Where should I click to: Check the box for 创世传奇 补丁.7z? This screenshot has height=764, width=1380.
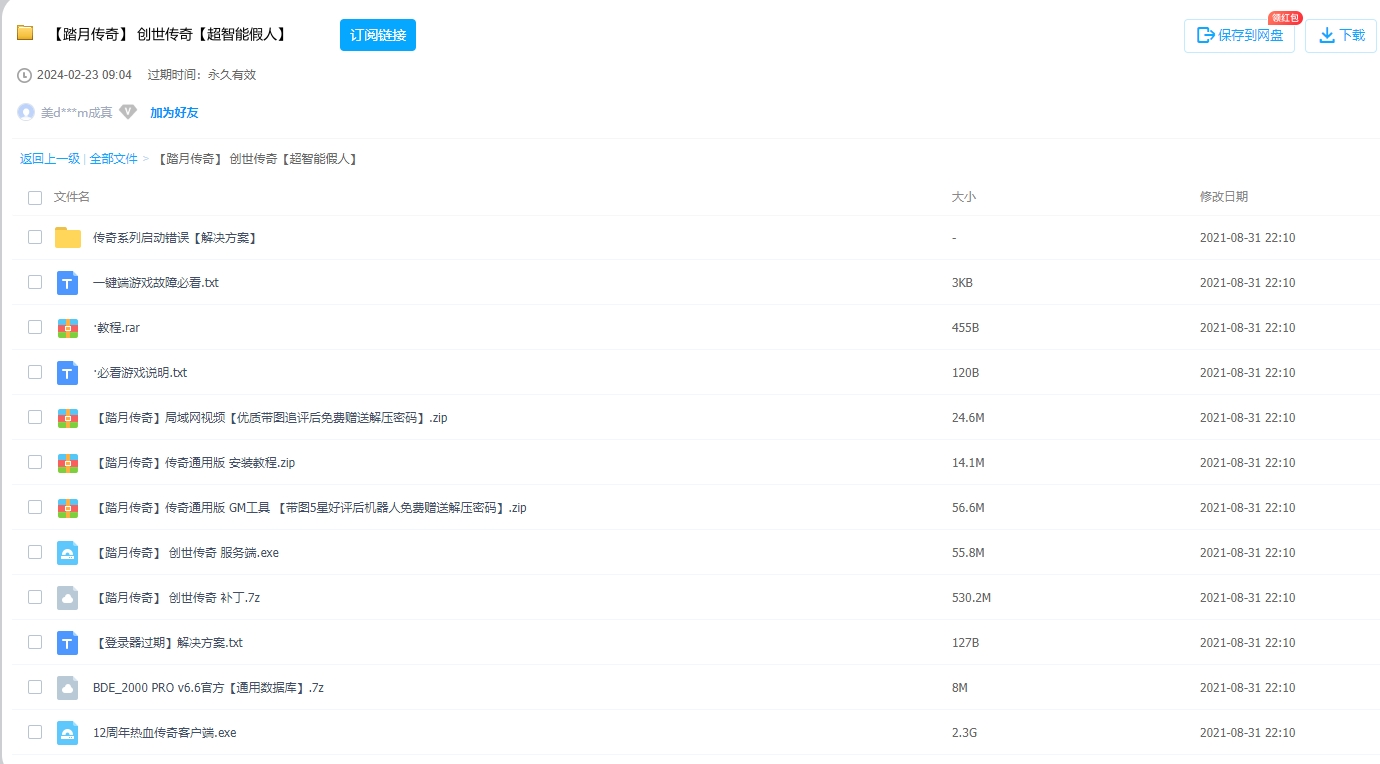point(35,597)
